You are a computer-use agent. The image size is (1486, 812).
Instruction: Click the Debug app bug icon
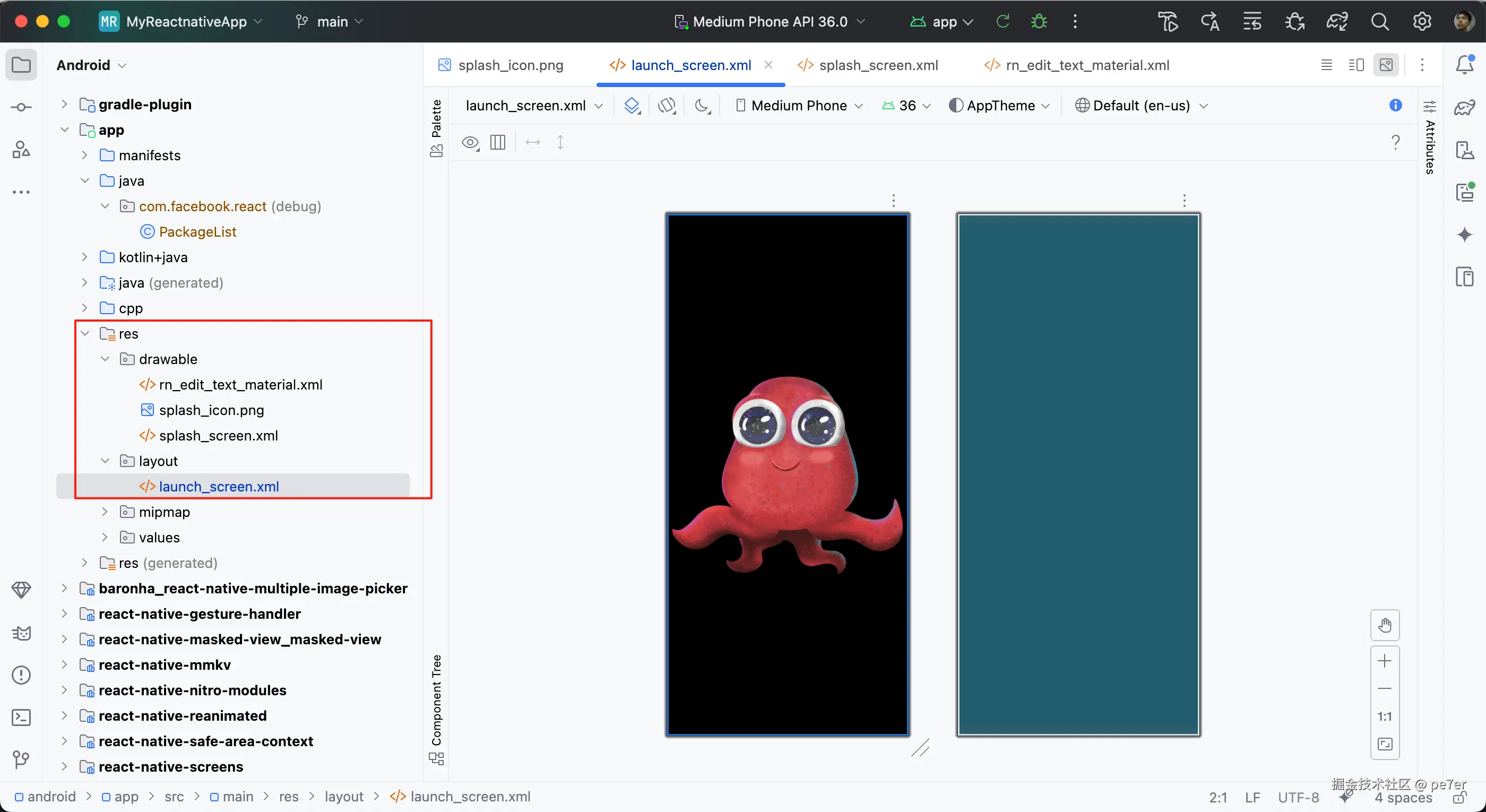pyautogui.click(x=1039, y=22)
